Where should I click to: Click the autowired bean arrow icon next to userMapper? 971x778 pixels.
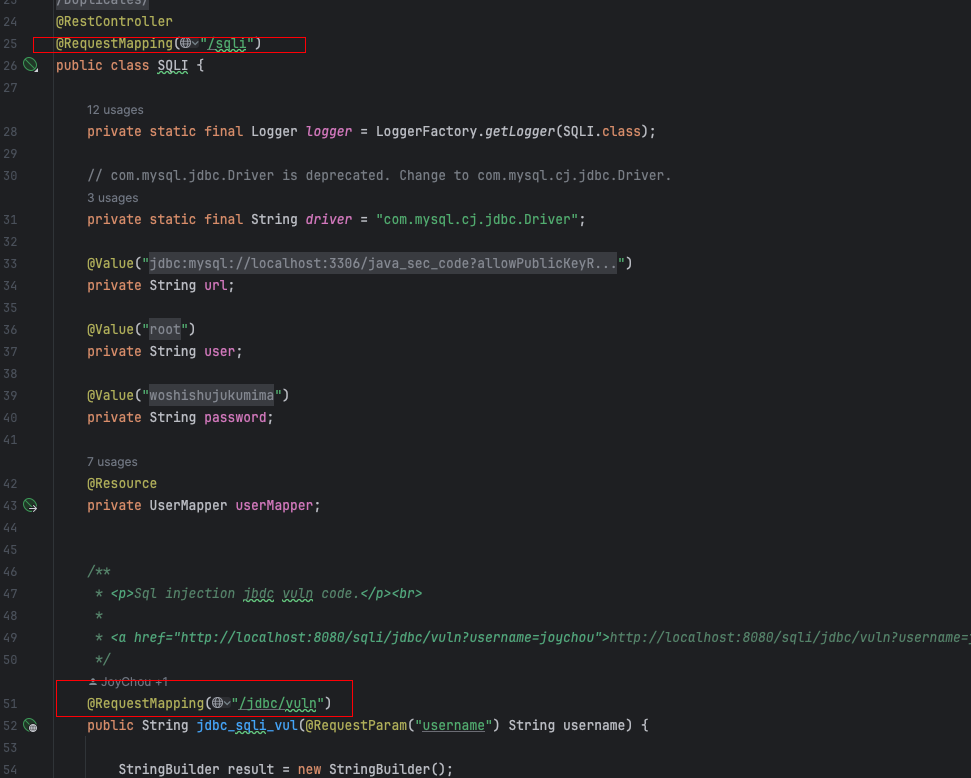30,505
